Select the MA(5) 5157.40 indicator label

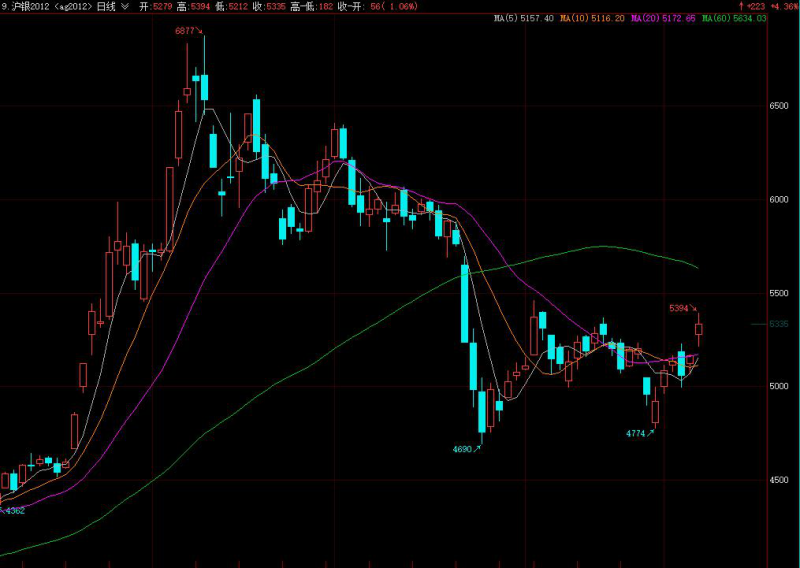523,18
